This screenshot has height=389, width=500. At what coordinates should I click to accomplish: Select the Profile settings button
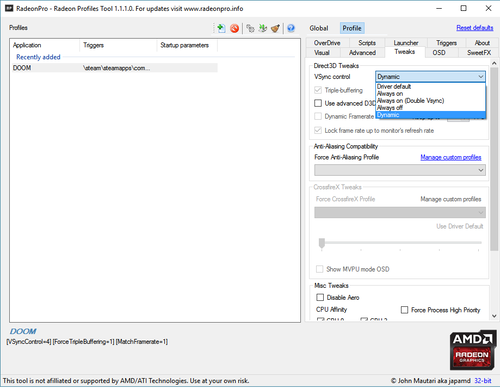[x=352, y=28]
